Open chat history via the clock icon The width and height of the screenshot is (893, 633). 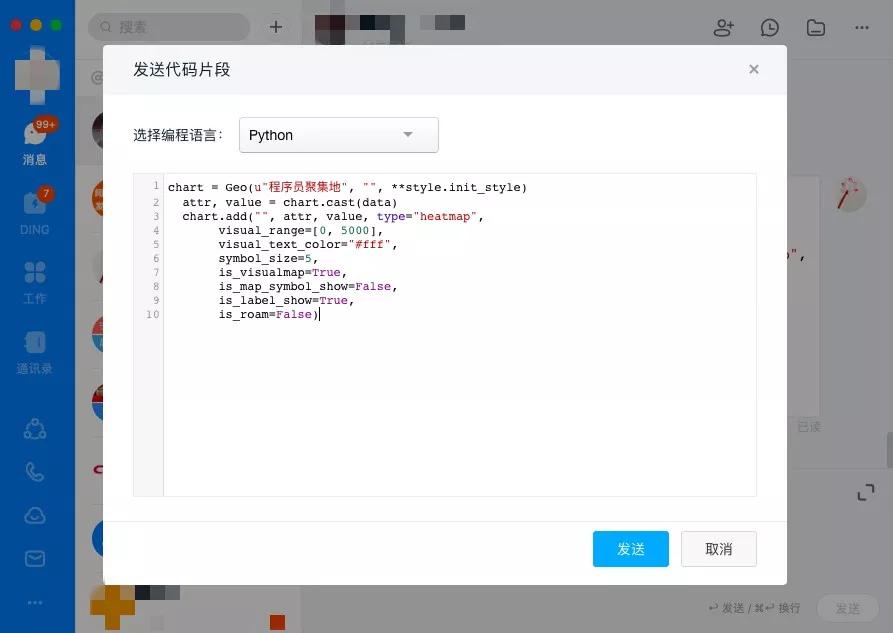[x=769, y=27]
